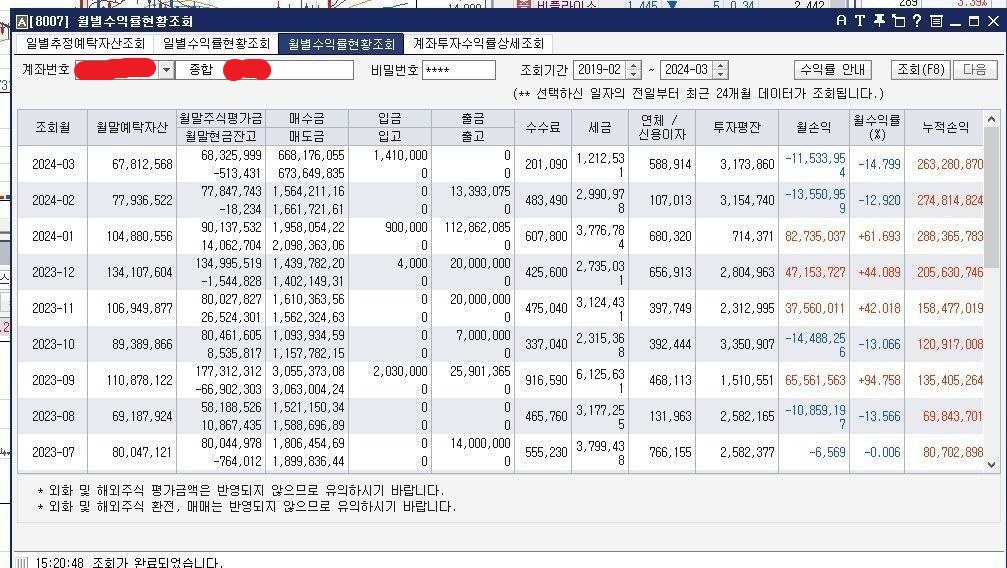This screenshot has height=568, width=1007.
Task: Click the 투자평잔 column header
Action: coord(737,127)
